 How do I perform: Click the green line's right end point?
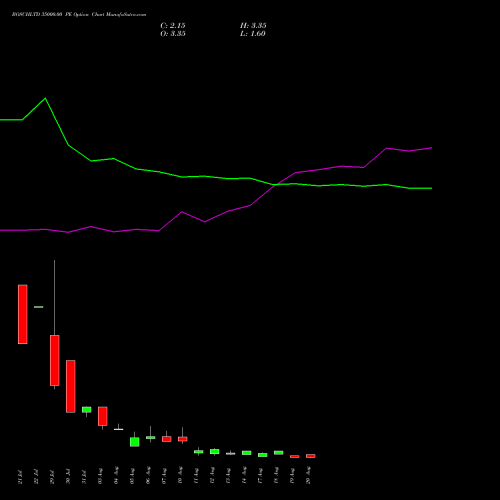pyautogui.click(x=432, y=188)
